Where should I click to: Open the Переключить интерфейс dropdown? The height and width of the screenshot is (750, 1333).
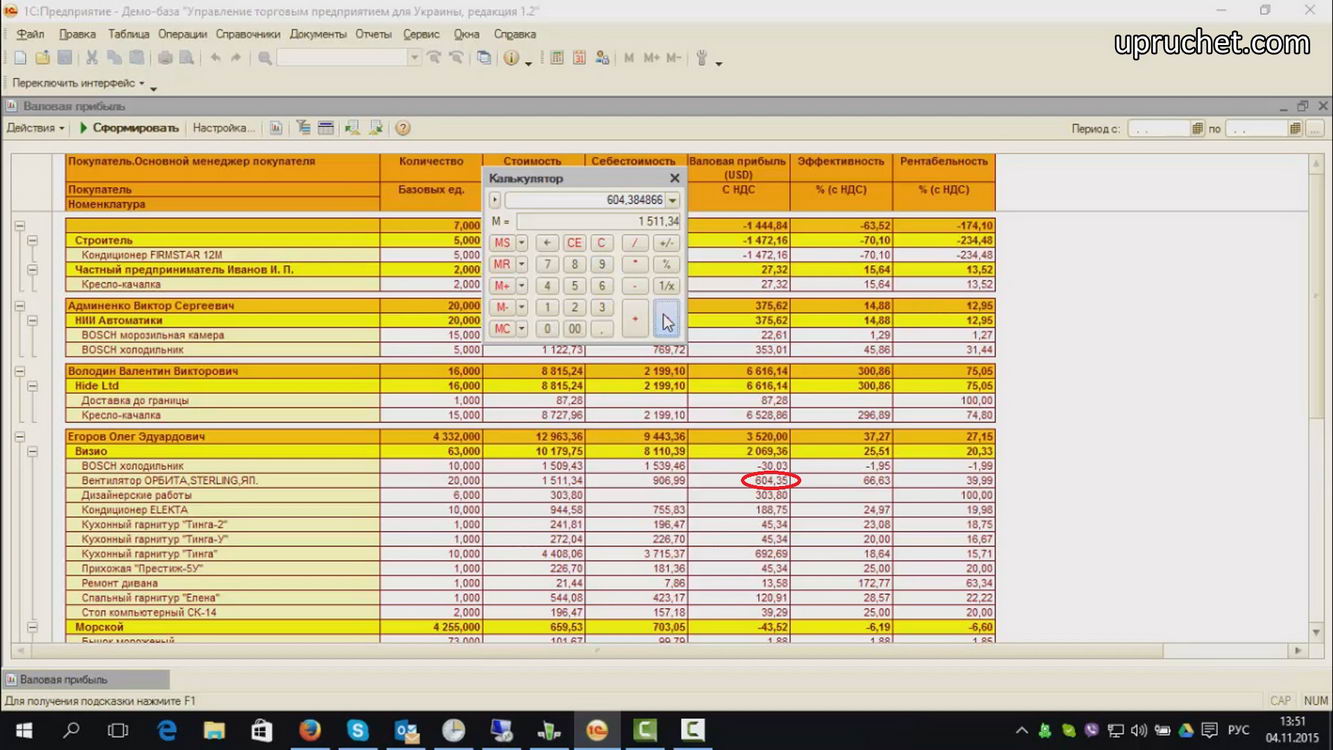pyautogui.click(x=78, y=83)
